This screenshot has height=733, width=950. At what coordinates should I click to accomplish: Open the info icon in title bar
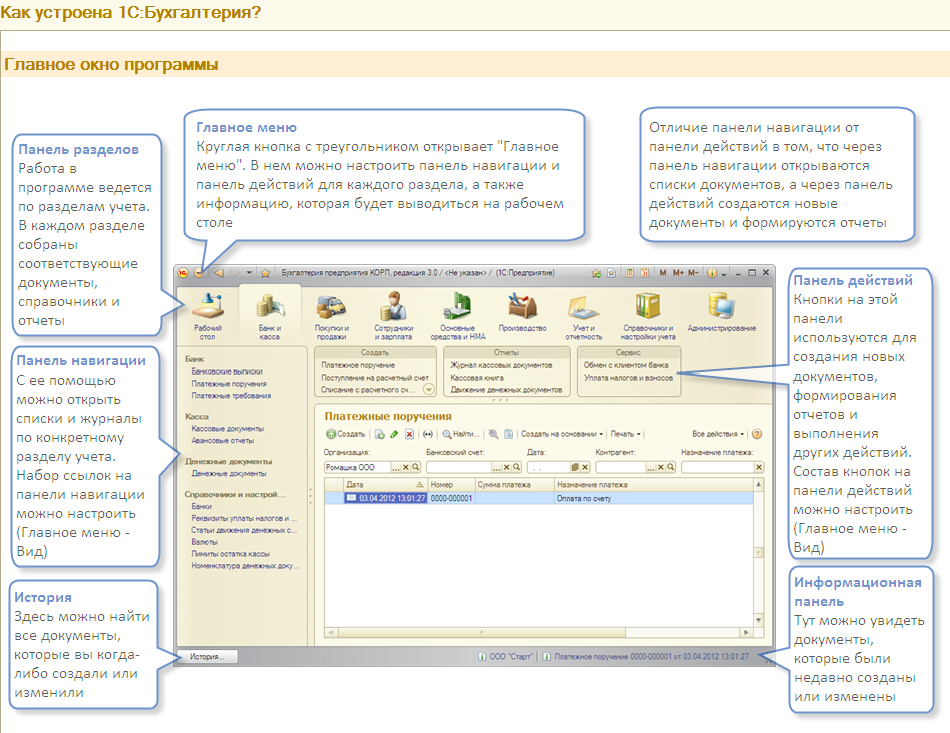click(712, 273)
